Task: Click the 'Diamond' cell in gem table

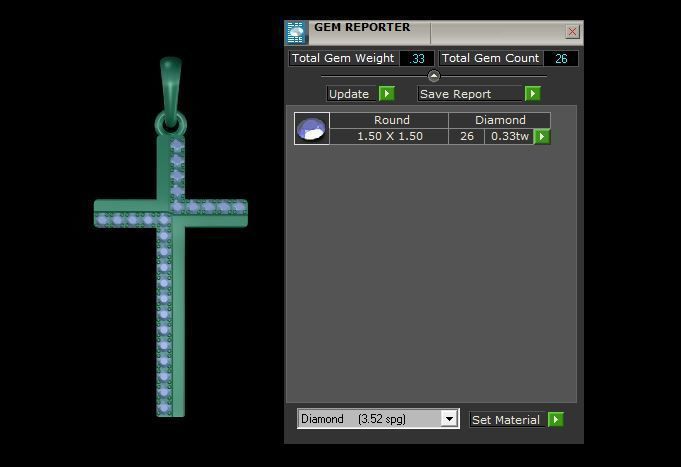Action: [499, 120]
